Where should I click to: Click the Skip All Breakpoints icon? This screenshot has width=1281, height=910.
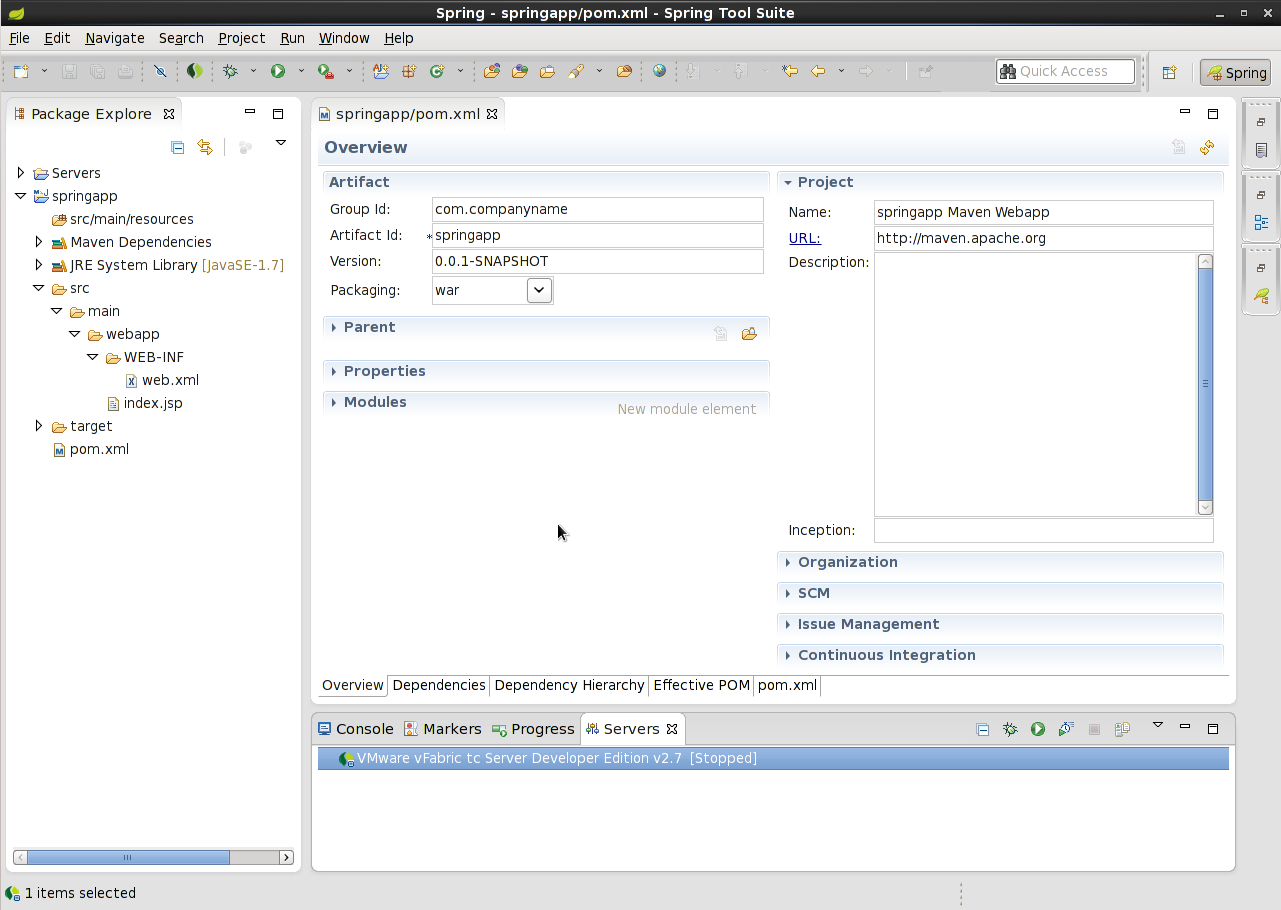pyautogui.click(x=160, y=71)
